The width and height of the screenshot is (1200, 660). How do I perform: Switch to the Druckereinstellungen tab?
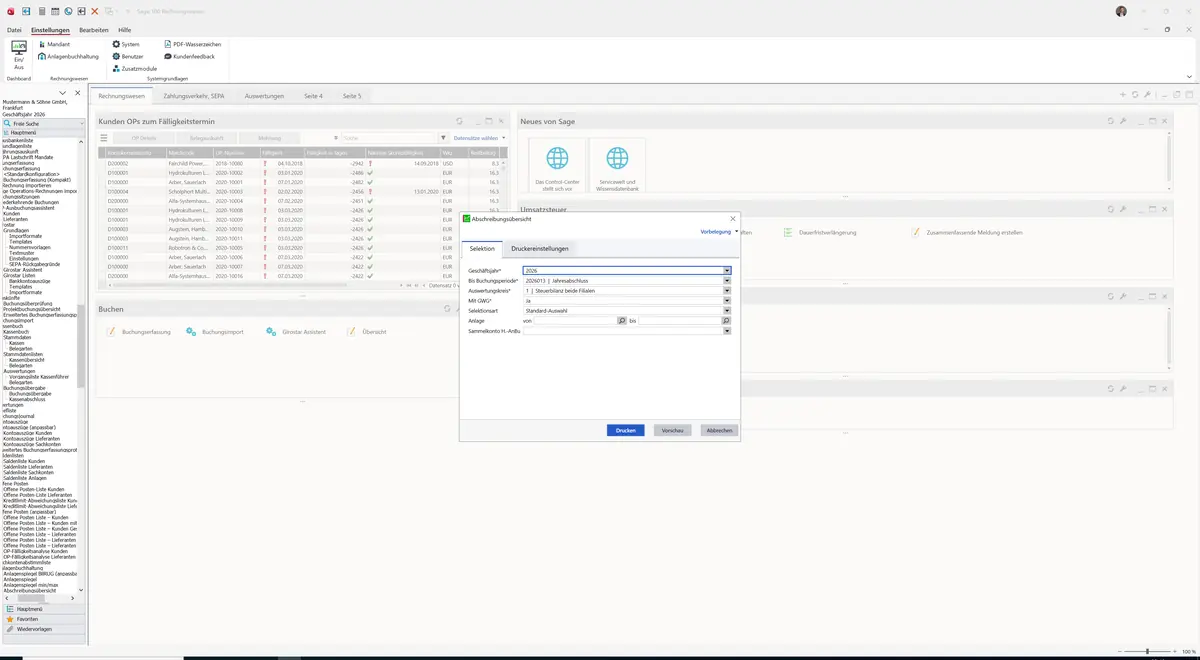[x=539, y=248]
